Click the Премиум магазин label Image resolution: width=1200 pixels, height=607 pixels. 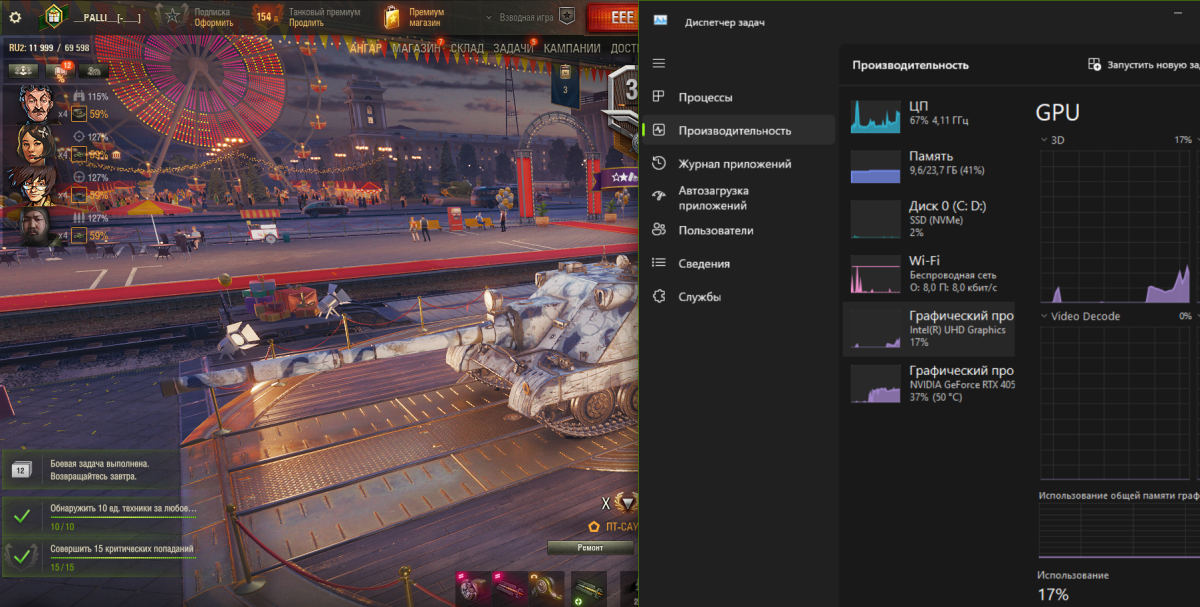[x=426, y=17]
